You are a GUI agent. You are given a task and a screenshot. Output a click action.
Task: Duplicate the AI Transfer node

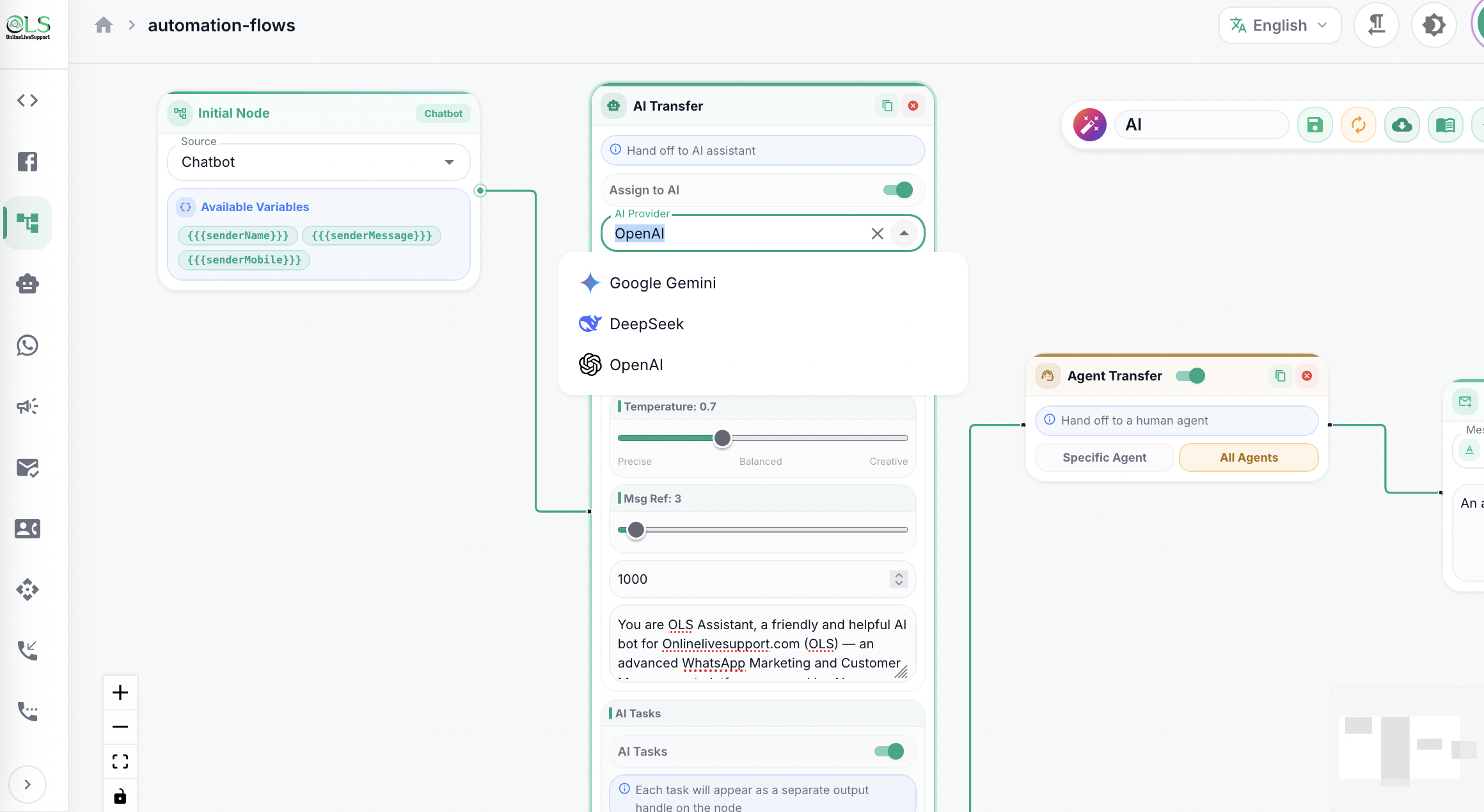(x=887, y=105)
